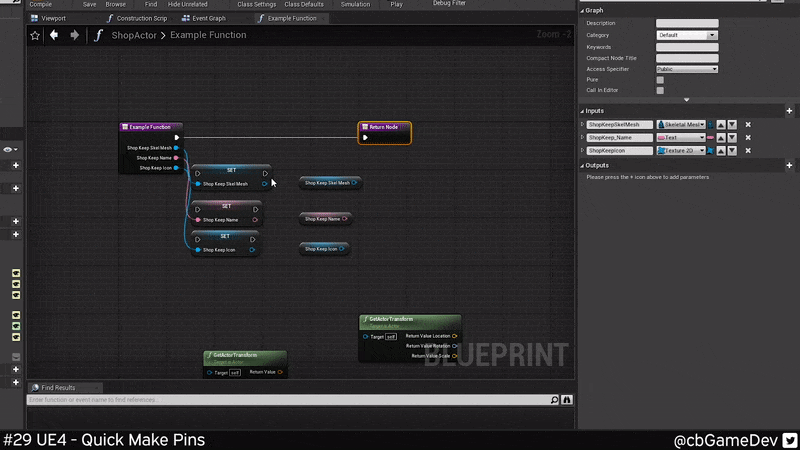Open the Access Specifier dropdown
The image size is (800, 450).
687,69
